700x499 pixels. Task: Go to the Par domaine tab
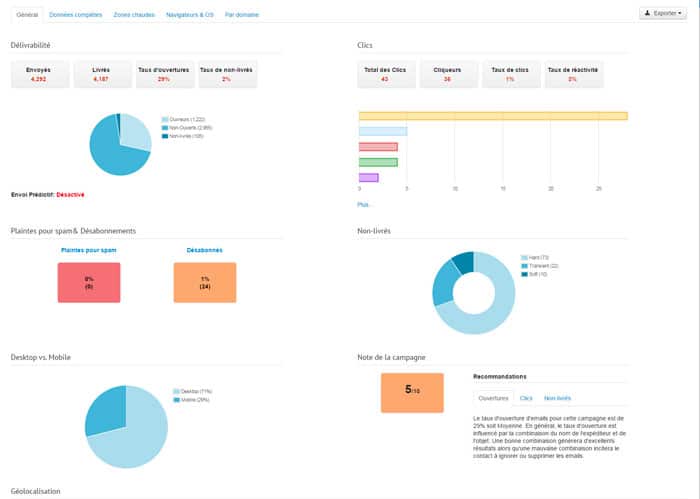(243, 16)
